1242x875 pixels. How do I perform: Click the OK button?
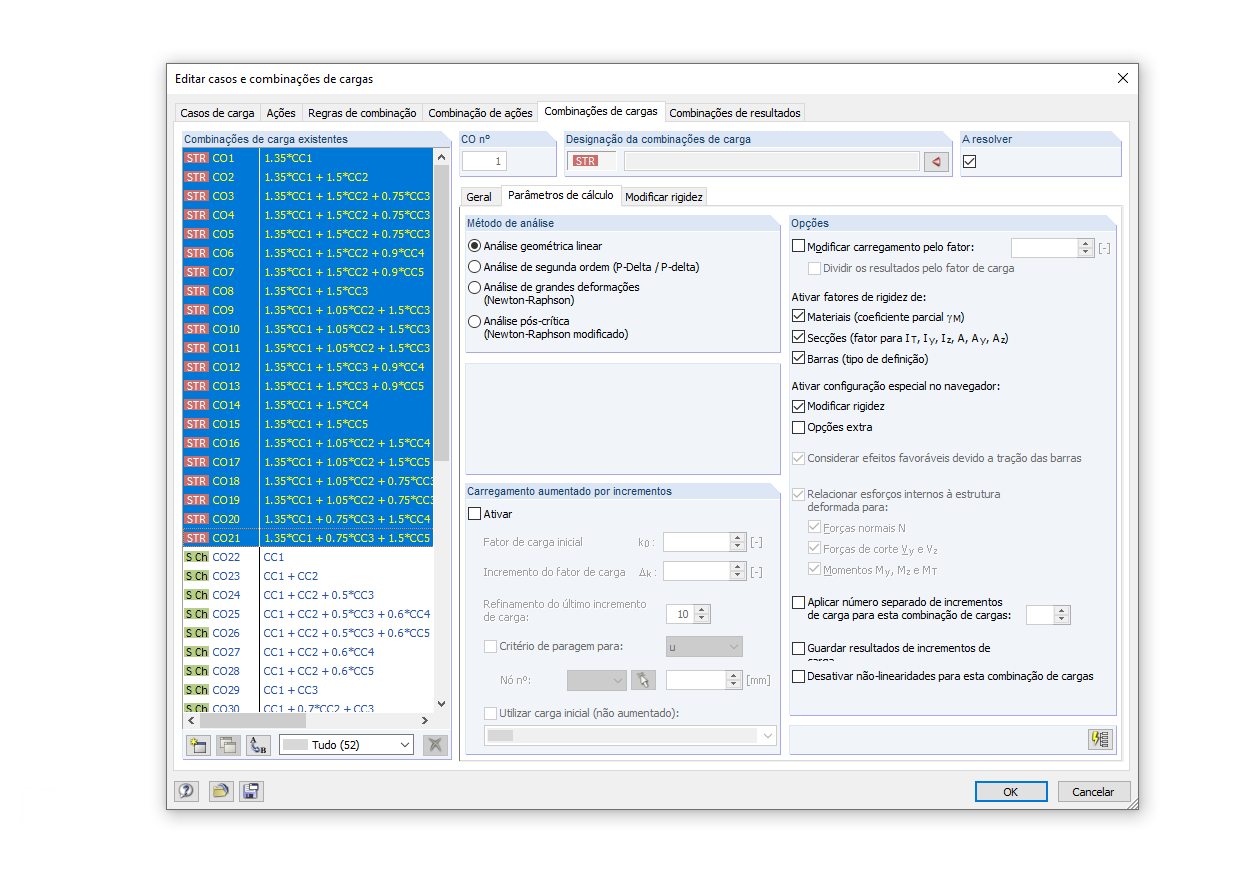point(1011,791)
